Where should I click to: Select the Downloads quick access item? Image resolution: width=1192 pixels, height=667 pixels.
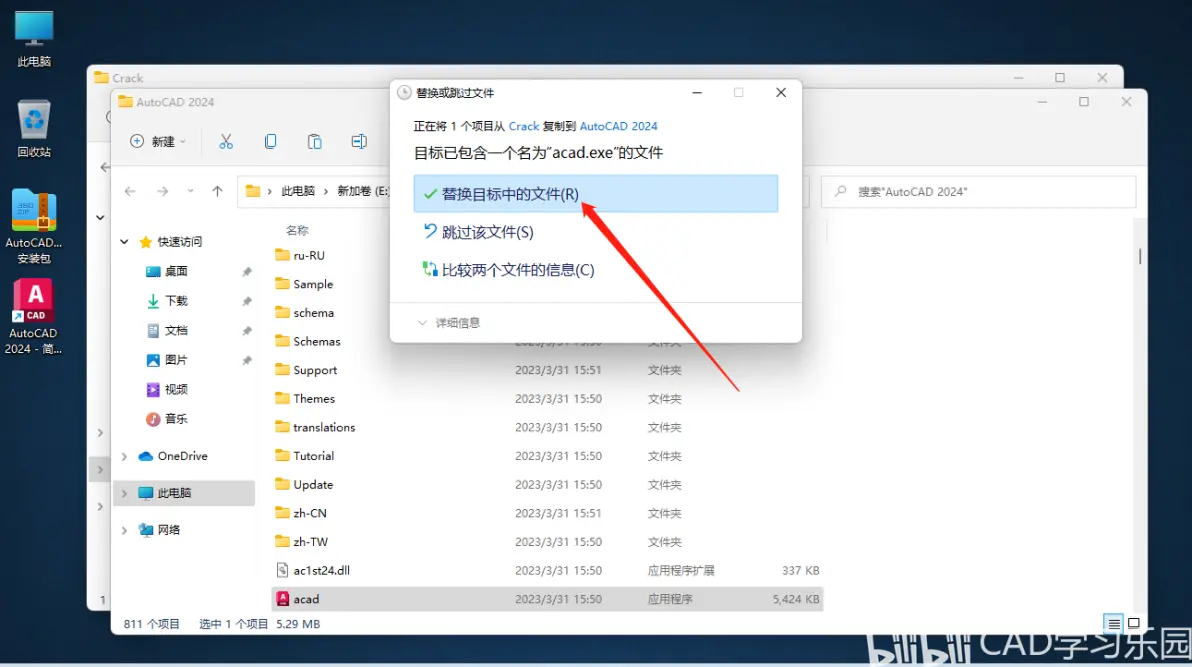176,300
